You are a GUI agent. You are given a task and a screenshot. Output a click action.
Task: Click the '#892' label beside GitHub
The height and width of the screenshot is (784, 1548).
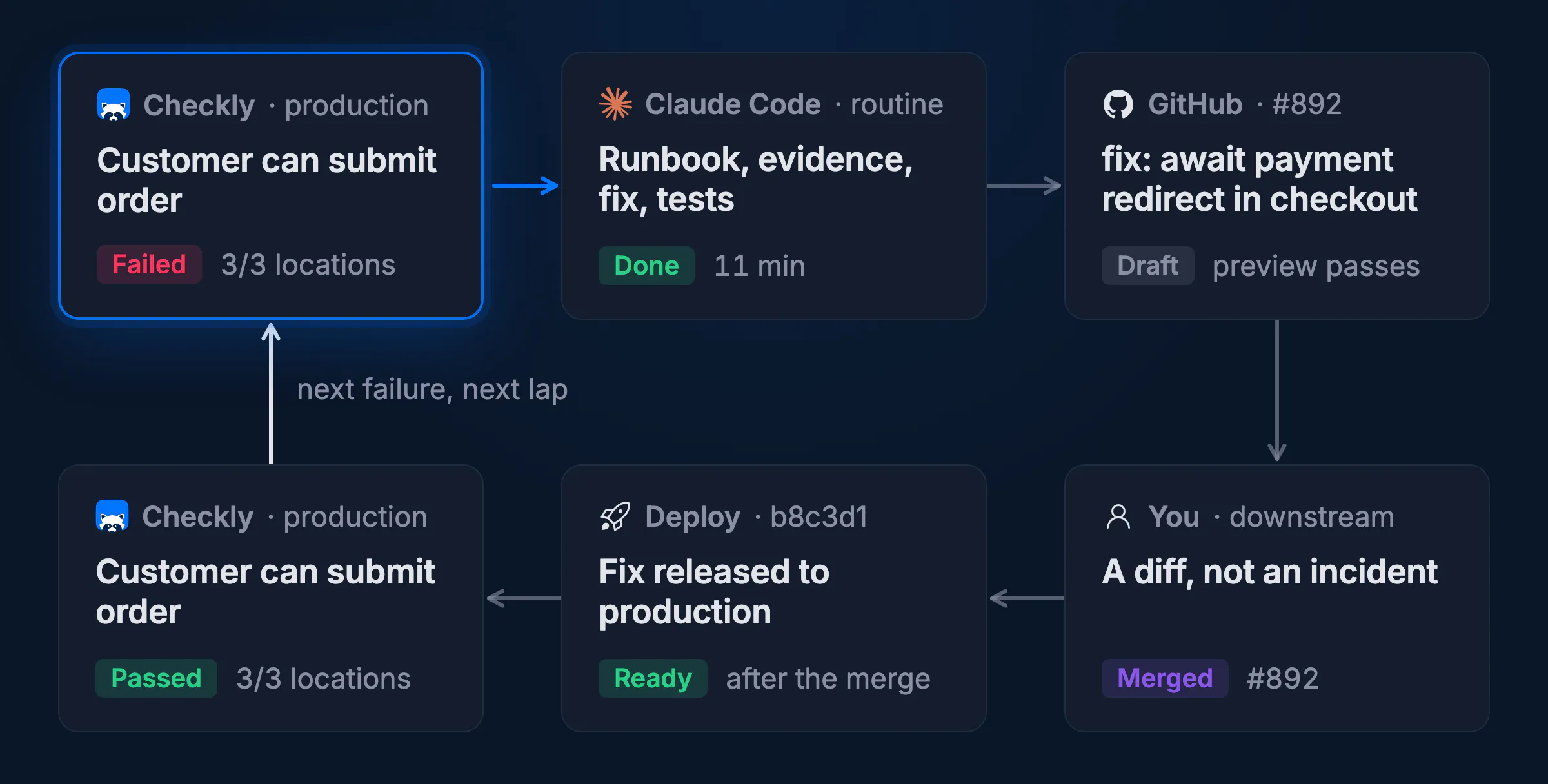tap(1307, 104)
